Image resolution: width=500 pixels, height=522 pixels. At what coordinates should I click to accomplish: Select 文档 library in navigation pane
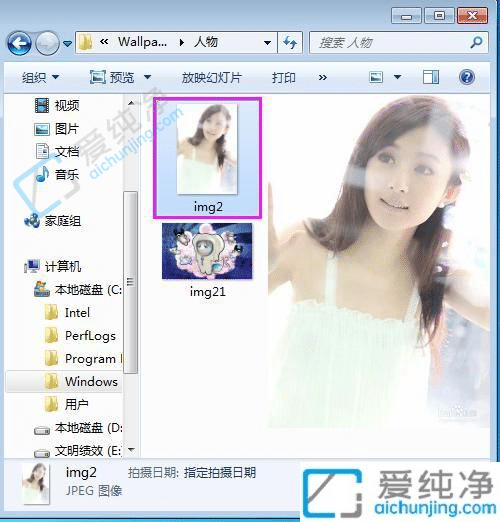(57, 151)
